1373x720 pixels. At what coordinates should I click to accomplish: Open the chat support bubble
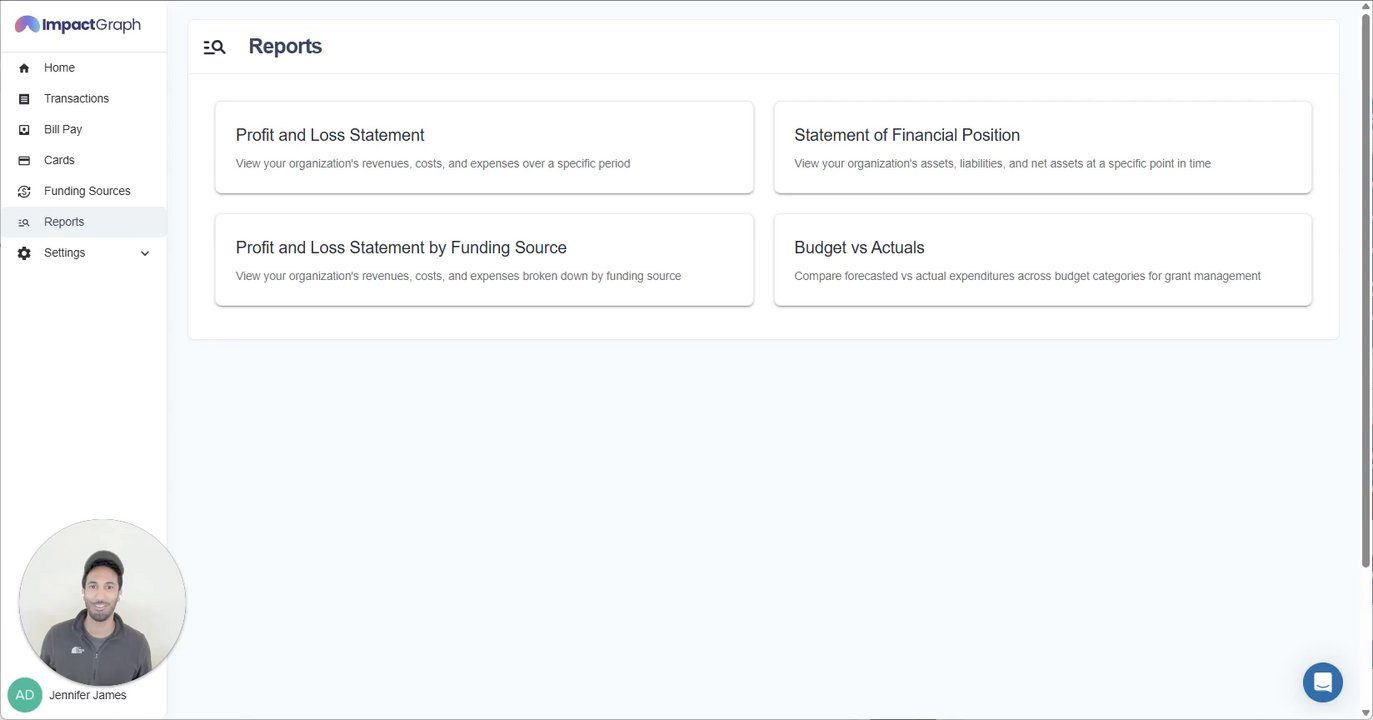click(x=1322, y=683)
